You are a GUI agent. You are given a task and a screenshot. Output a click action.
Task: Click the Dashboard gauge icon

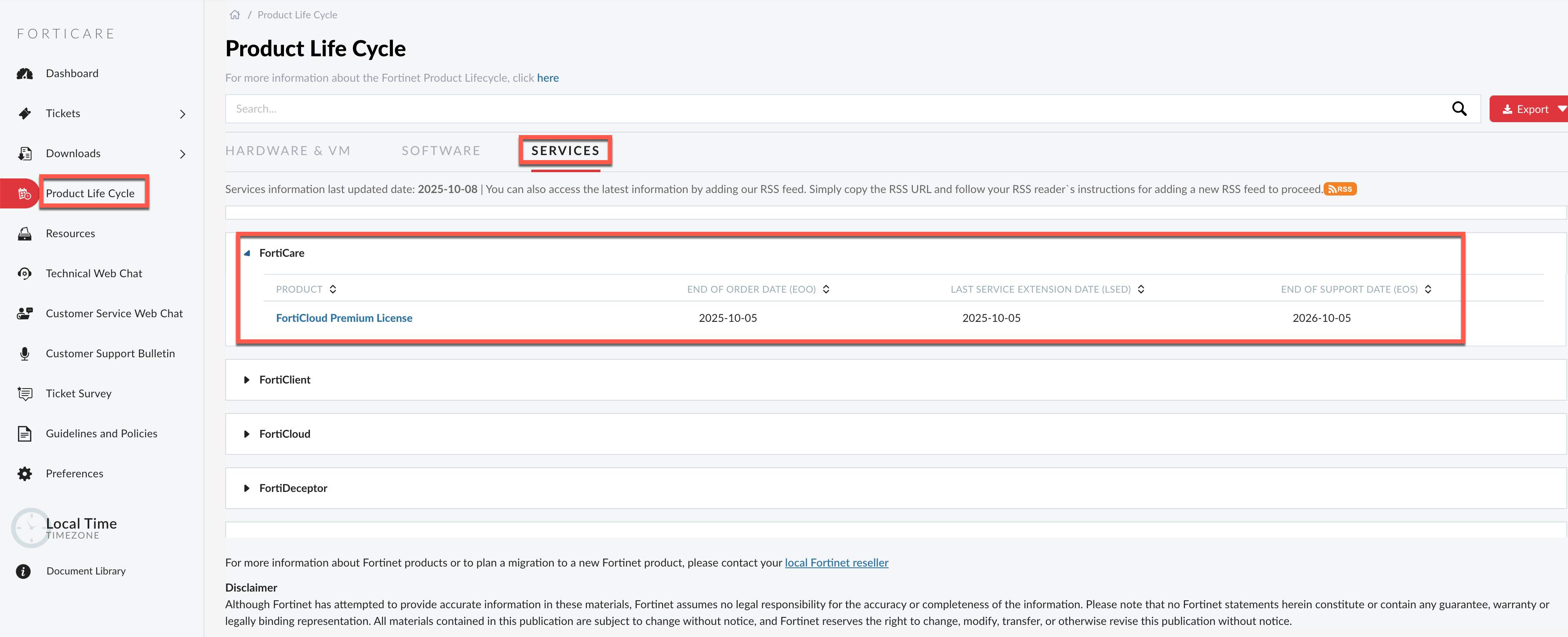tap(25, 74)
